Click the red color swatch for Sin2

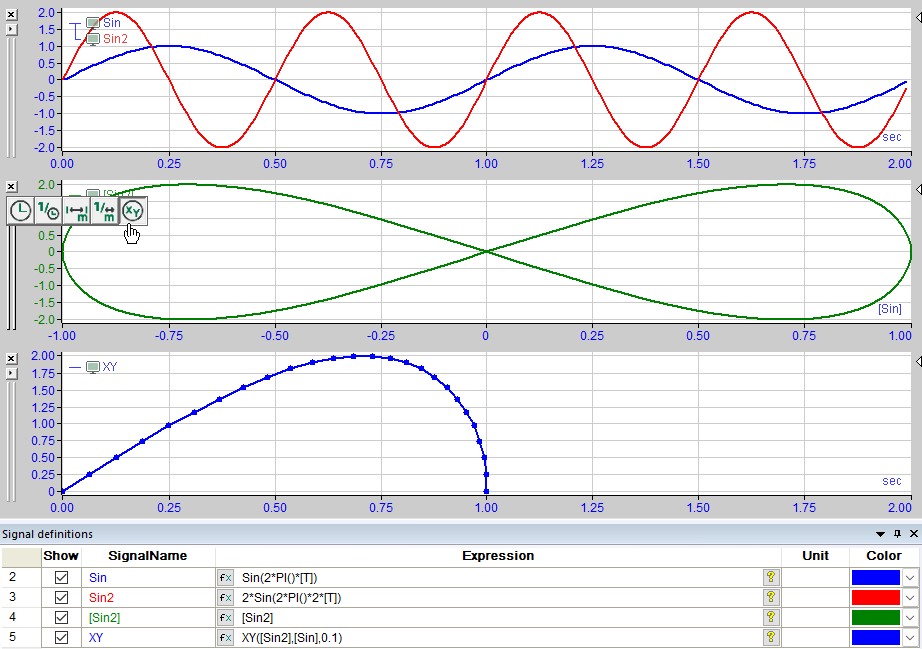coord(876,598)
